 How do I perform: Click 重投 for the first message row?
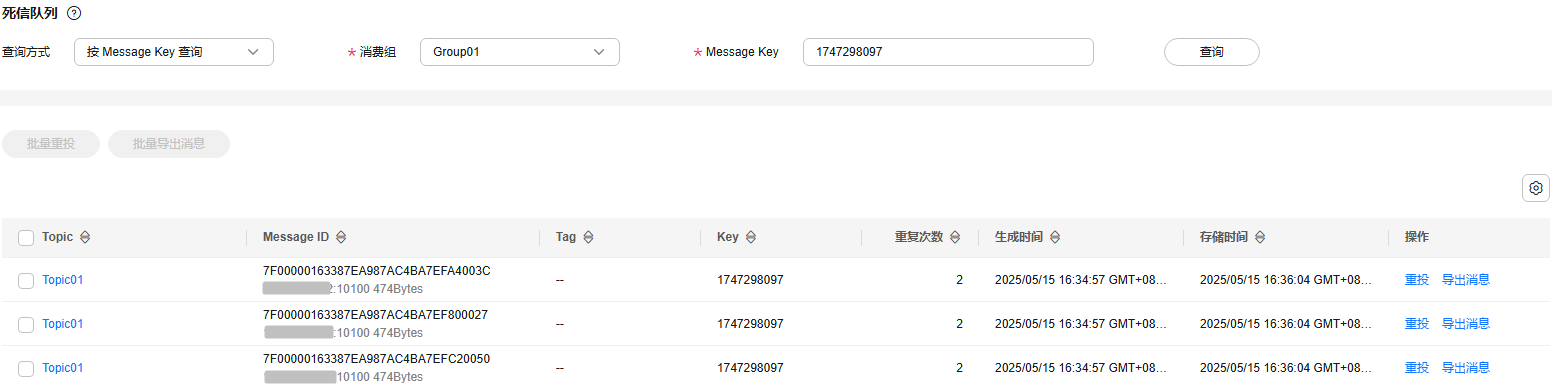tap(1417, 280)
